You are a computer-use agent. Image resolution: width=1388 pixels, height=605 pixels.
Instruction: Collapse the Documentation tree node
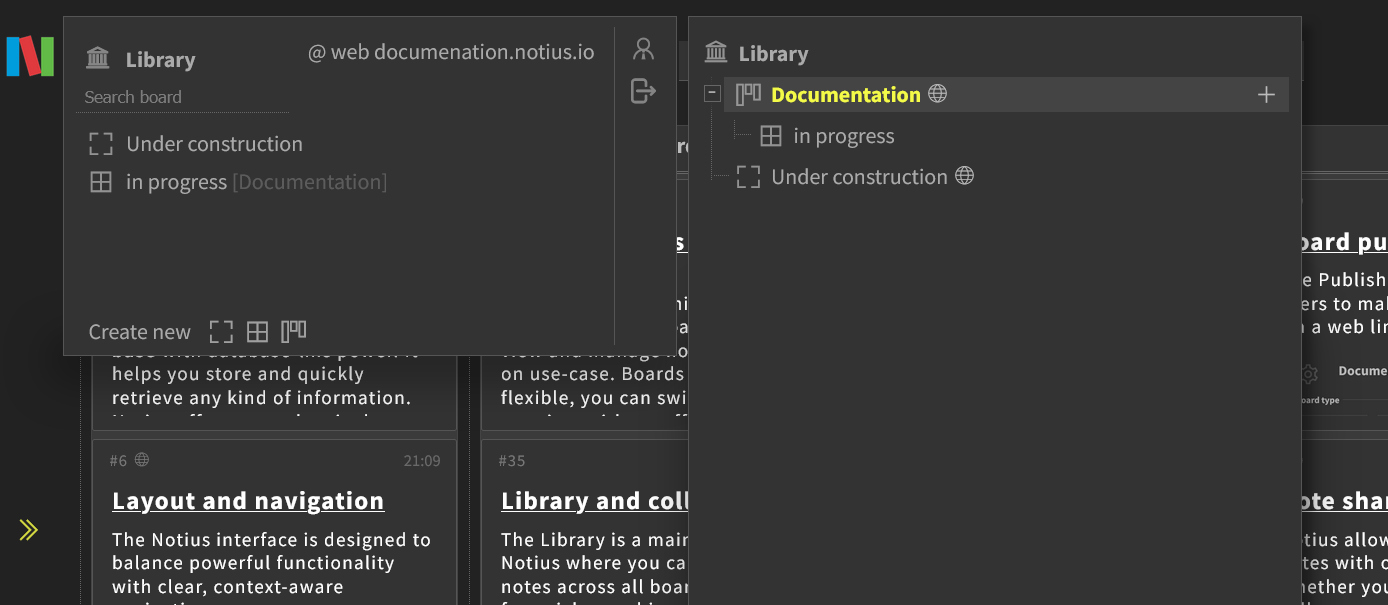(712, 94)
